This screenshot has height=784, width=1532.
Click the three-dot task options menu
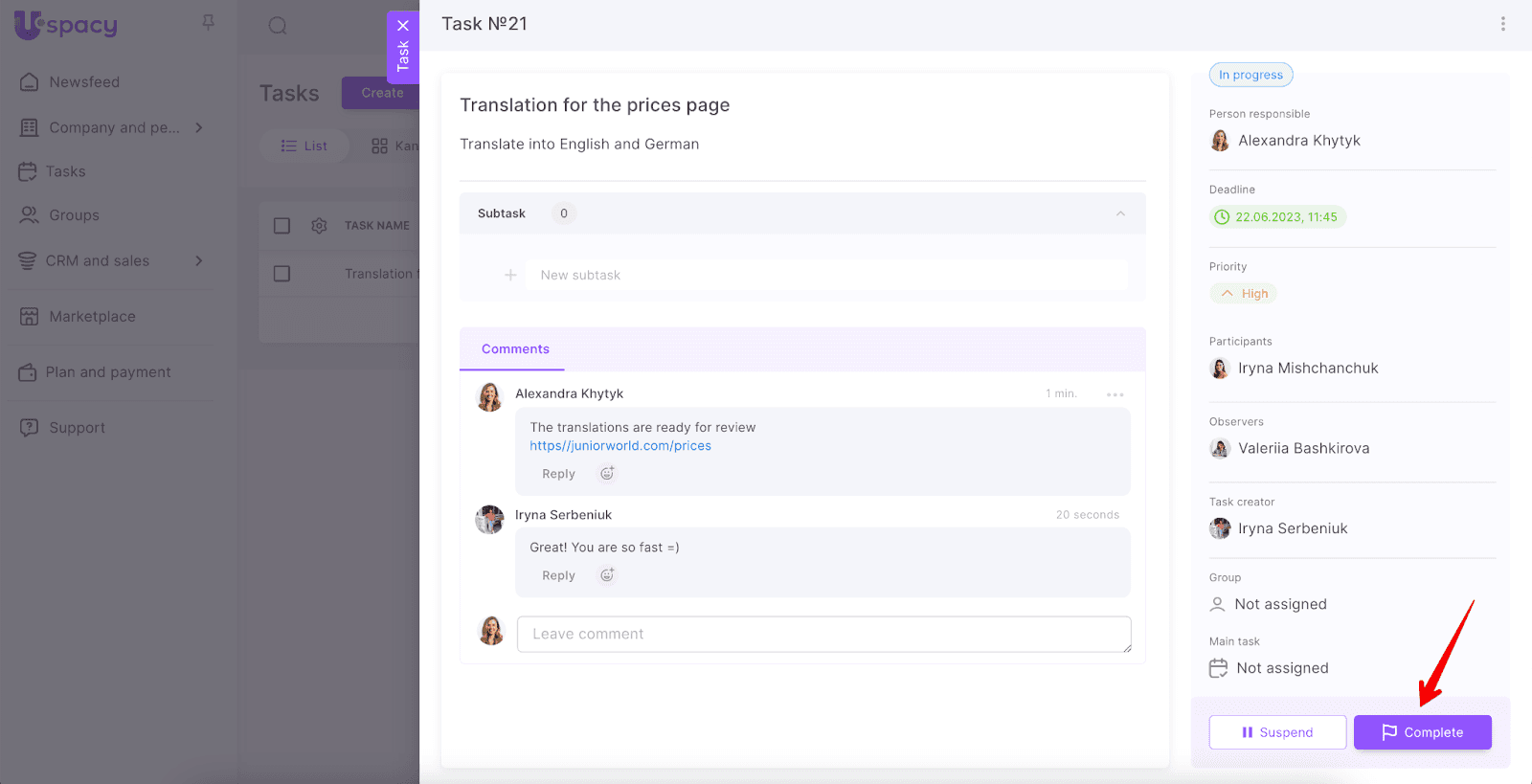pos(1502,24)
